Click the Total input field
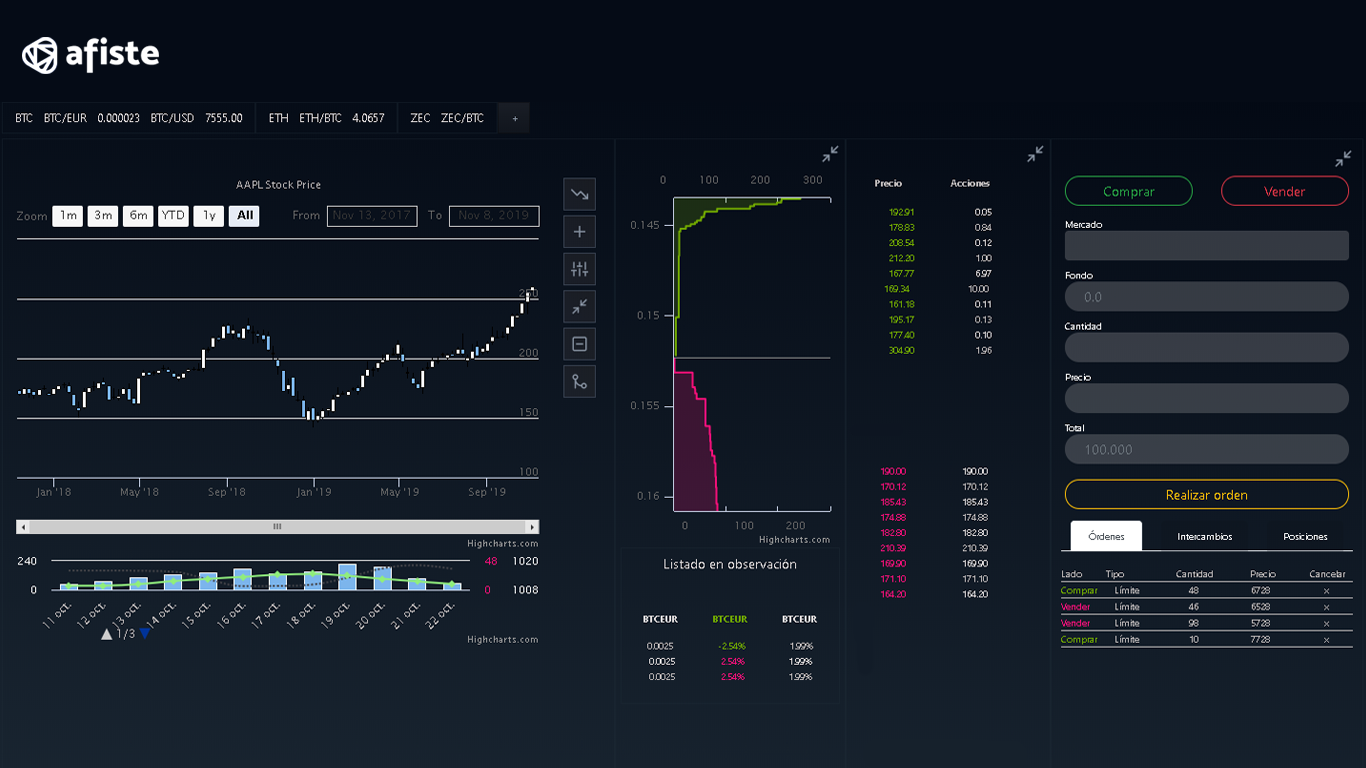 pyautogui.click(x=1207, y=449)
